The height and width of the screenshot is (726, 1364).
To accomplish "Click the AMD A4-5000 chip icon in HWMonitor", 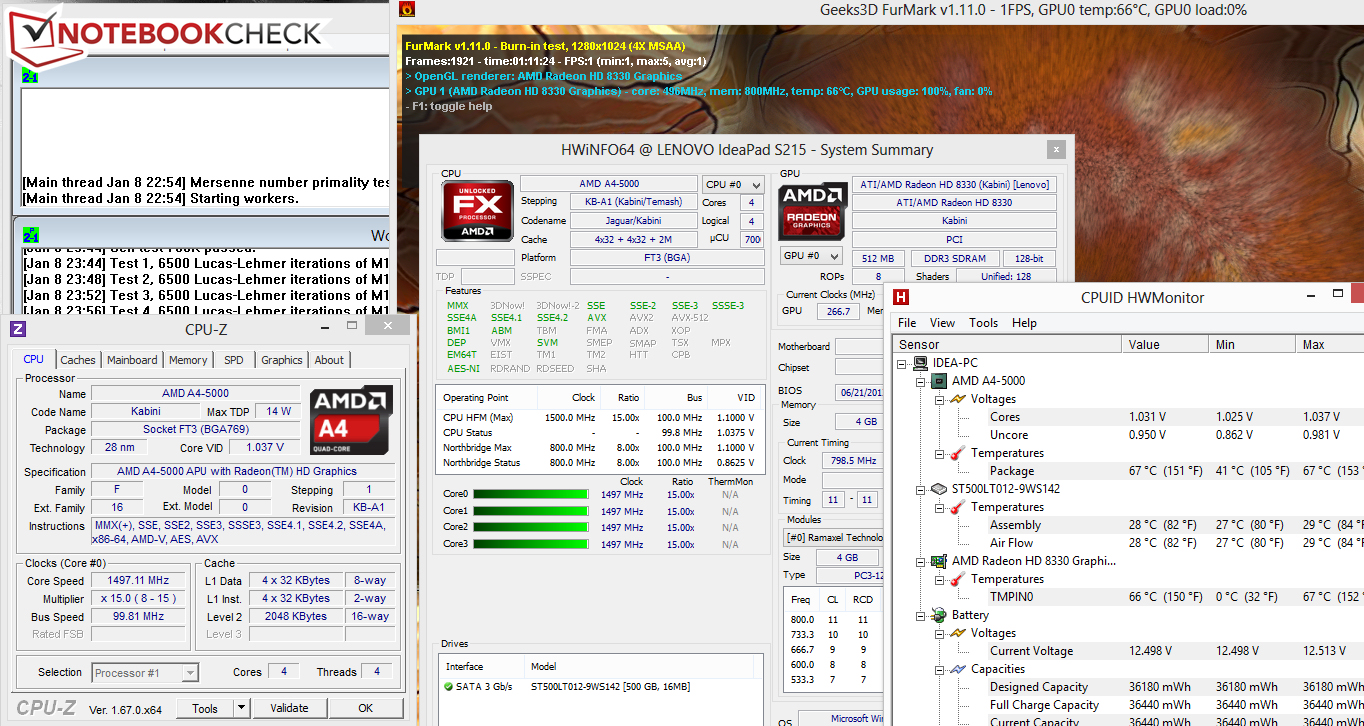I will [939, 381].
